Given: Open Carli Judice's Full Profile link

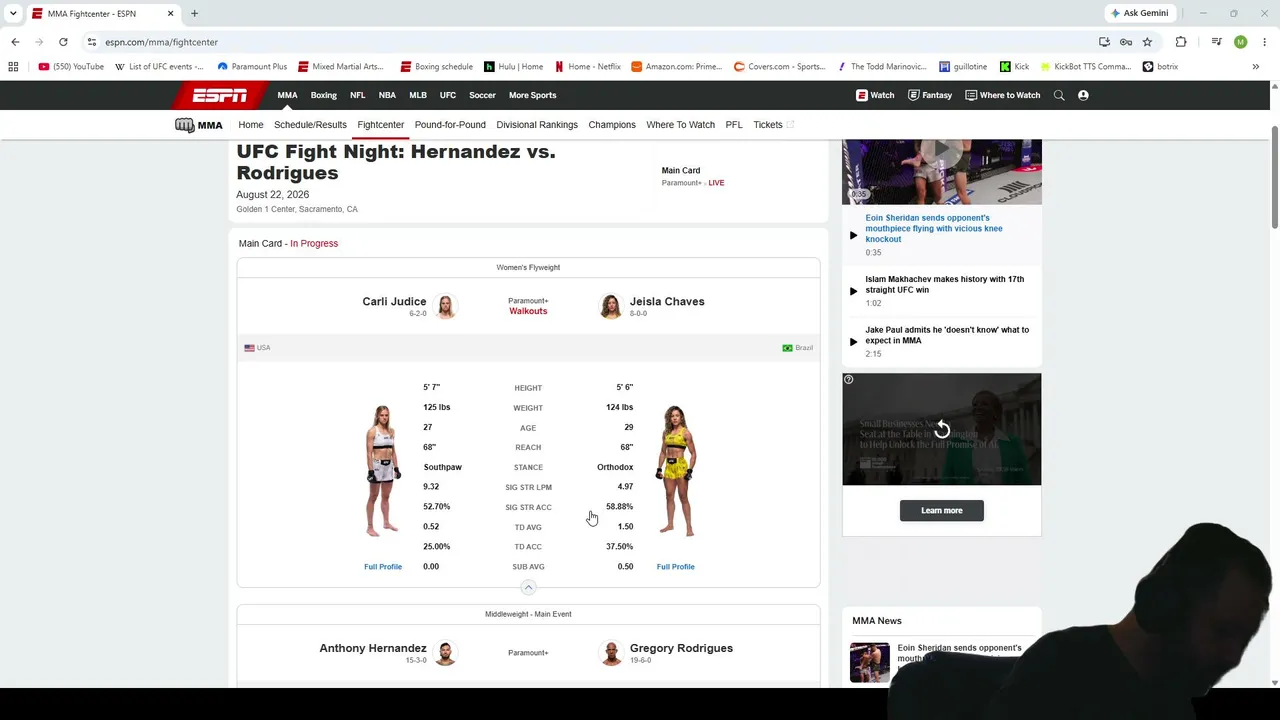Looking at the screenshot, I should [383, 567].
